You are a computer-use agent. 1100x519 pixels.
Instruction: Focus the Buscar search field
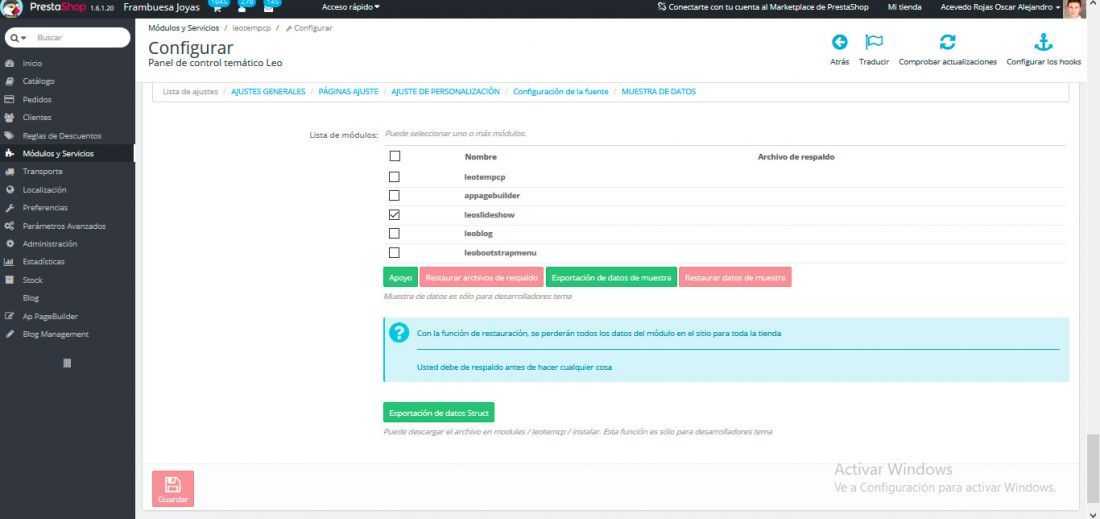[x=79, y=38]
